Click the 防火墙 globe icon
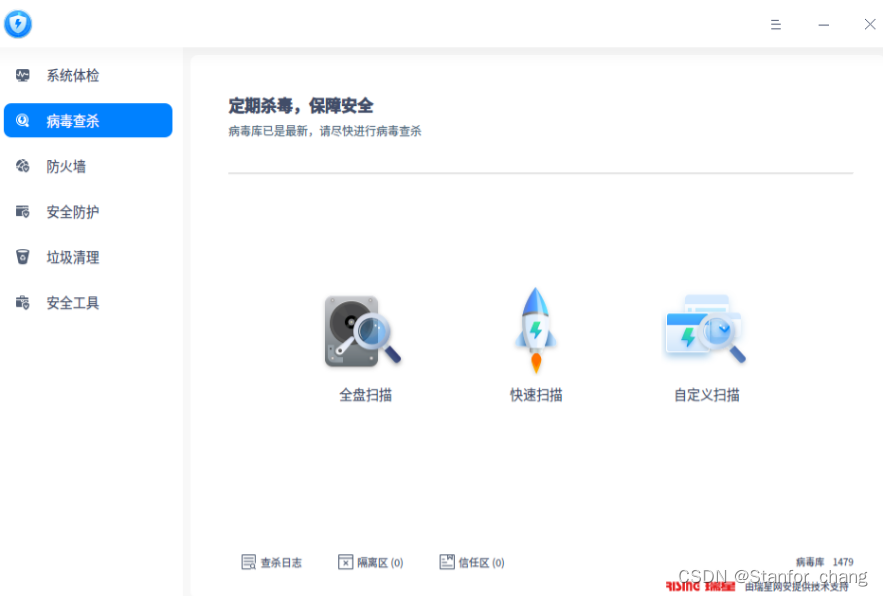 23,166
